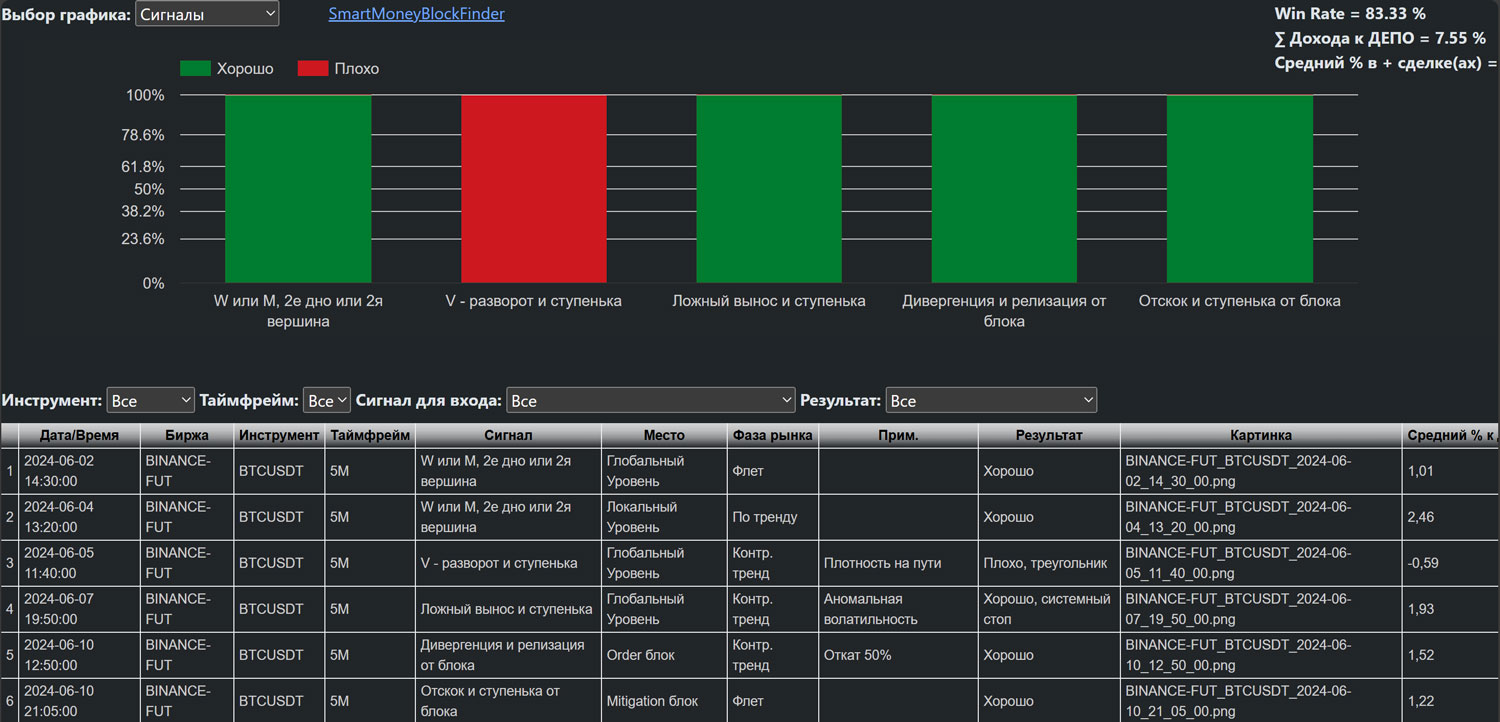Toggle the green Хорошо legend swatch
Viewport: 1500px width, 722px height.
(195, 68)
